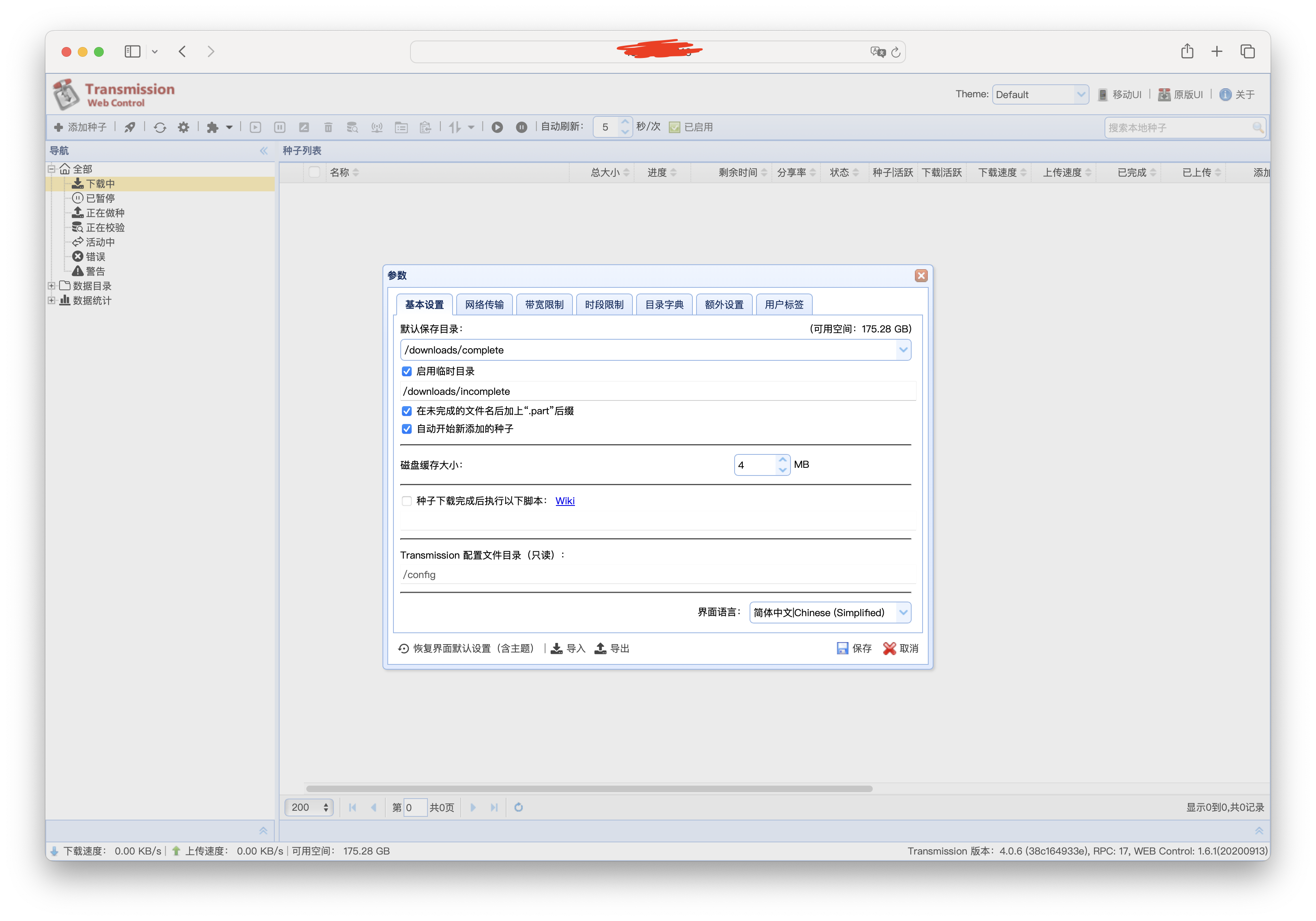Viewport: 1316px width, 921px height.
Task: Increase 磁盘缓存大小 with up arrow
Action: (x=782, y=460)
